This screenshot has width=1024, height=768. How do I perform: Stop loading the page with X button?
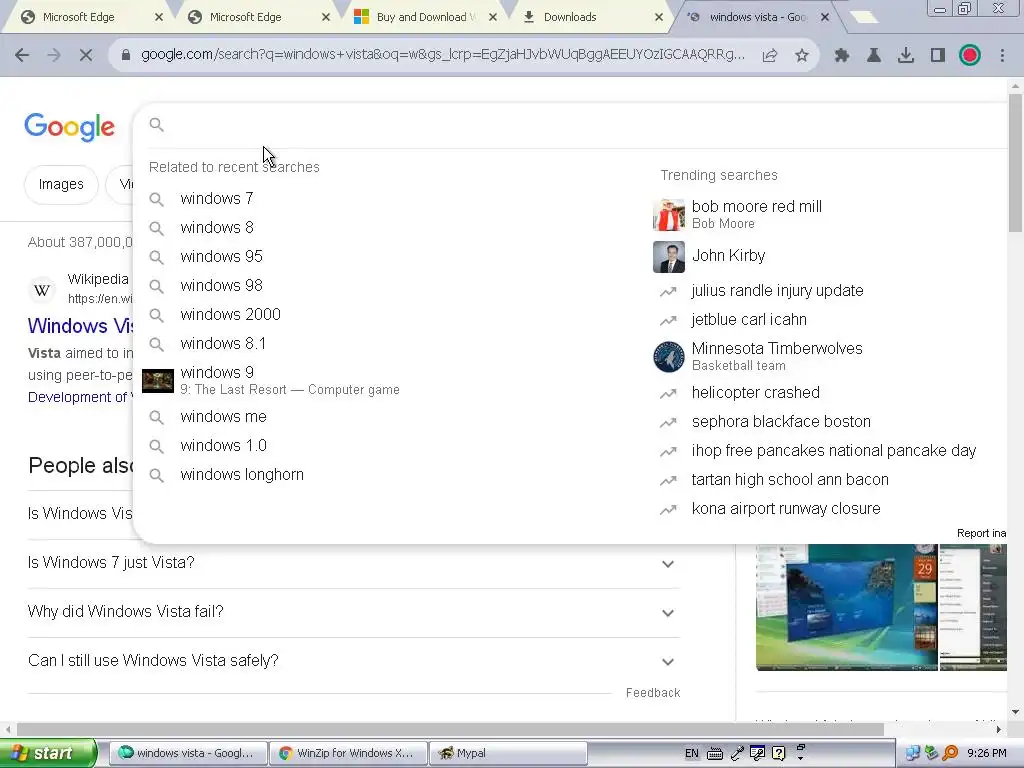tap(86, 56)
